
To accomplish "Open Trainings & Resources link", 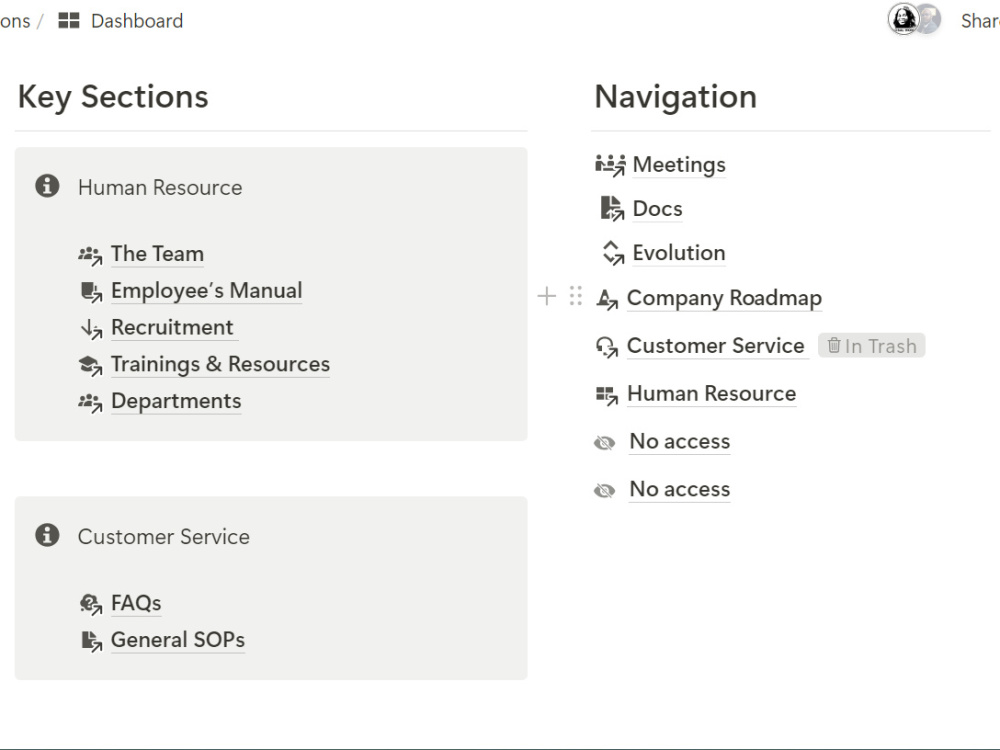I will point(221,364).
